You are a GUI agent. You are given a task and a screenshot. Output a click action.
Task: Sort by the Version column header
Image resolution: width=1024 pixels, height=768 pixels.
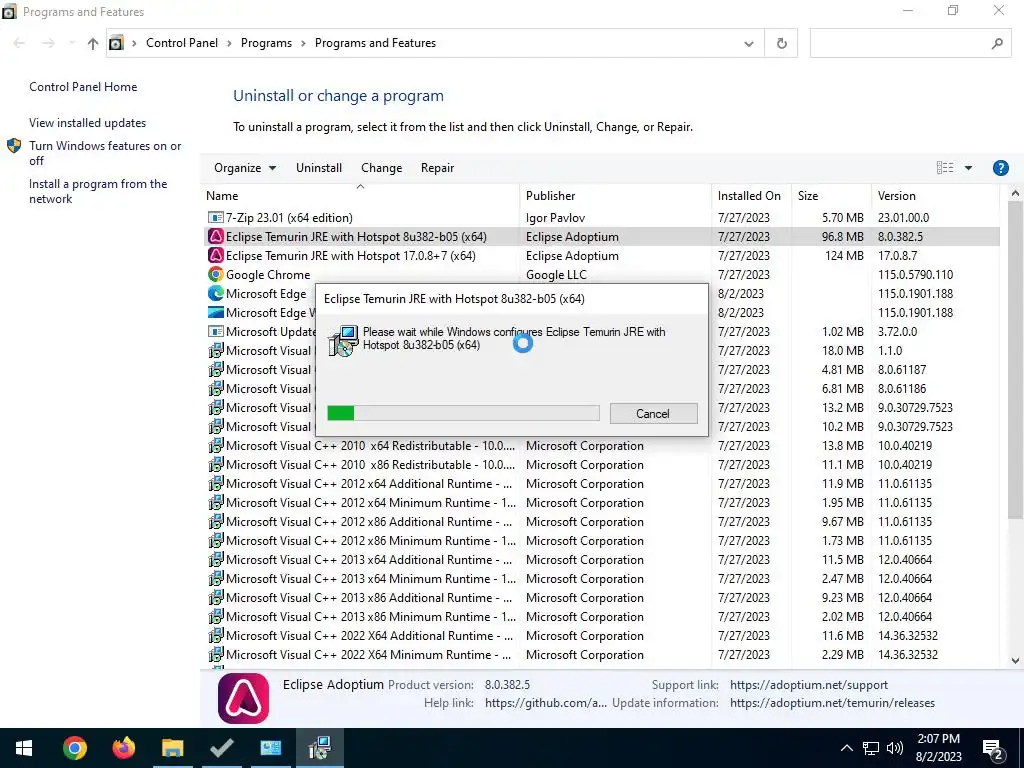click(x=936, y=195)
